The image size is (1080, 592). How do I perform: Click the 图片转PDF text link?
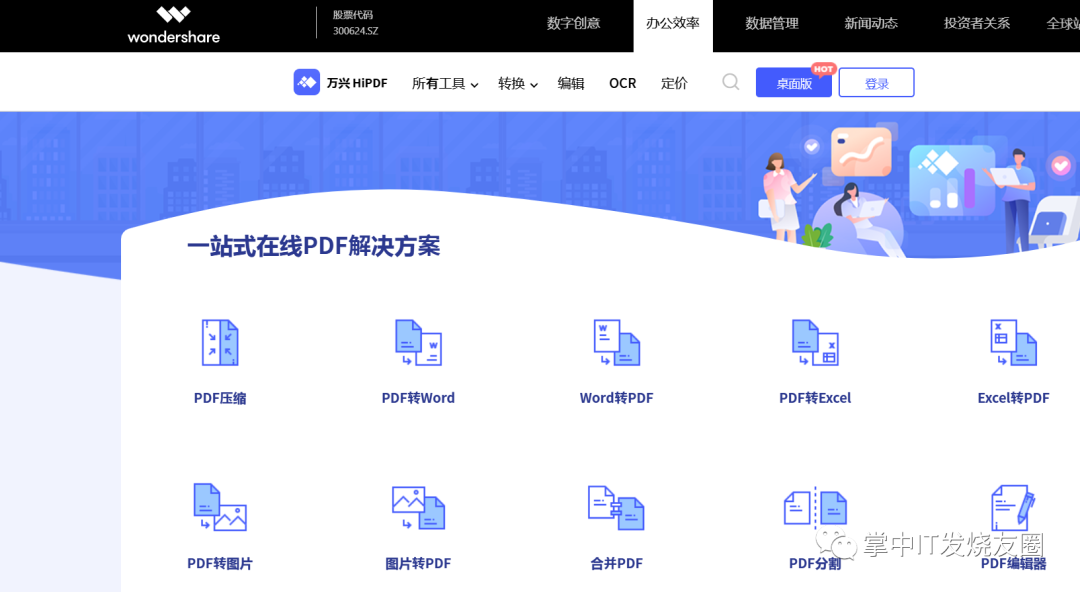418,564
